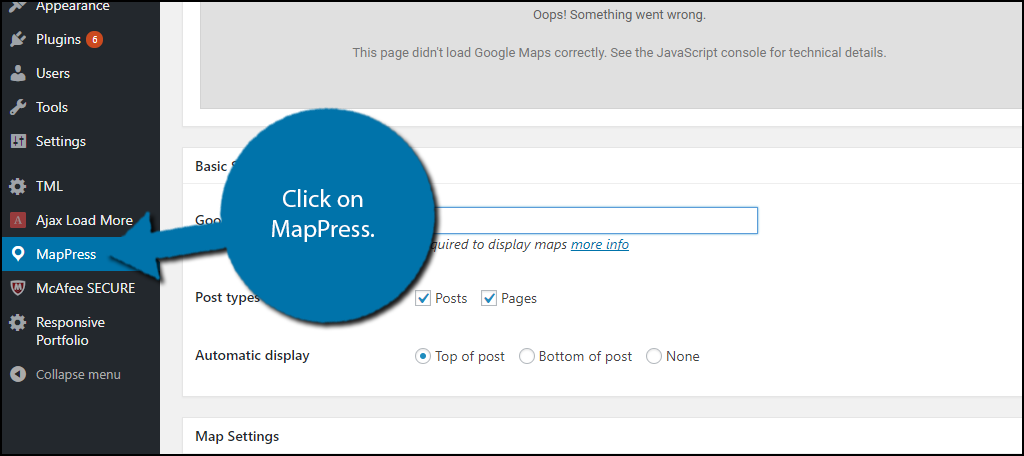Open the more info link

[600, 244]
